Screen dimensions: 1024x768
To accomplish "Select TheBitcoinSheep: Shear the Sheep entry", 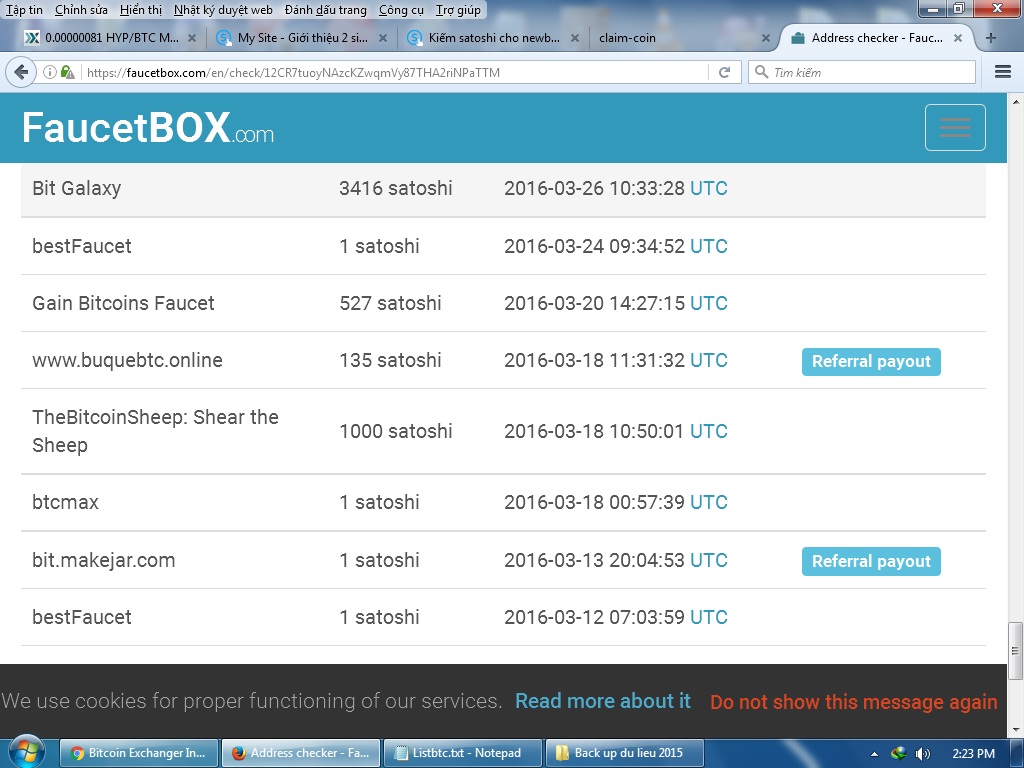I will tap(155, 431).
